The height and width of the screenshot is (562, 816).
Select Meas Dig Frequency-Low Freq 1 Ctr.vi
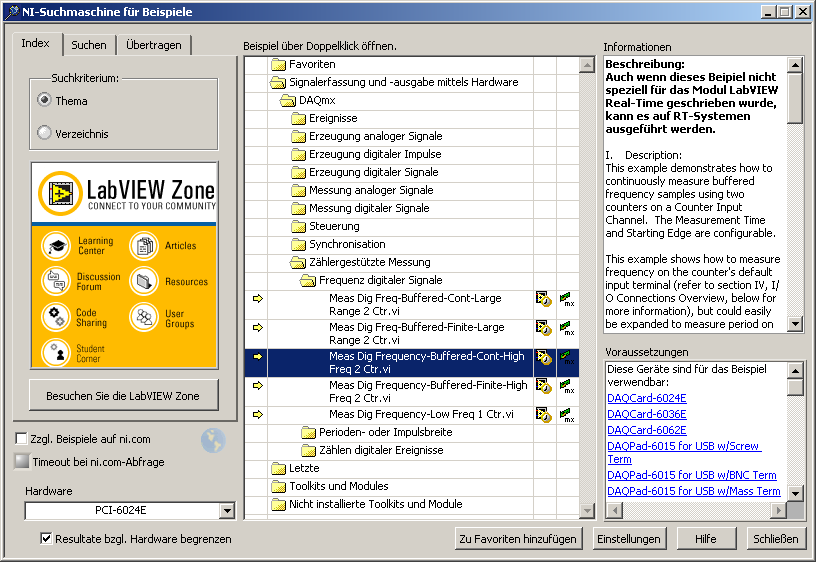[421, 414]
